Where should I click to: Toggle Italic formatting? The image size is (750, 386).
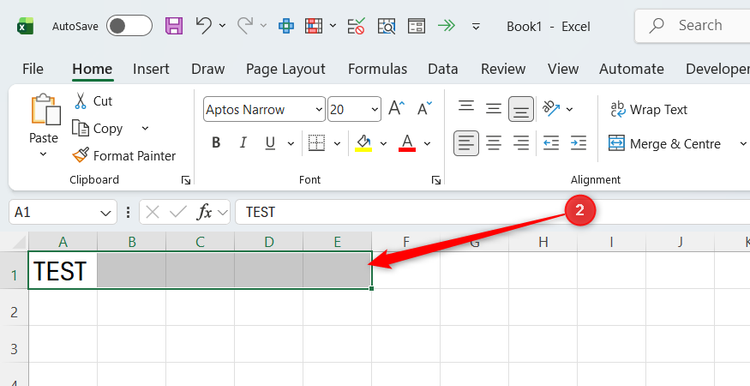tap(243, 143)
